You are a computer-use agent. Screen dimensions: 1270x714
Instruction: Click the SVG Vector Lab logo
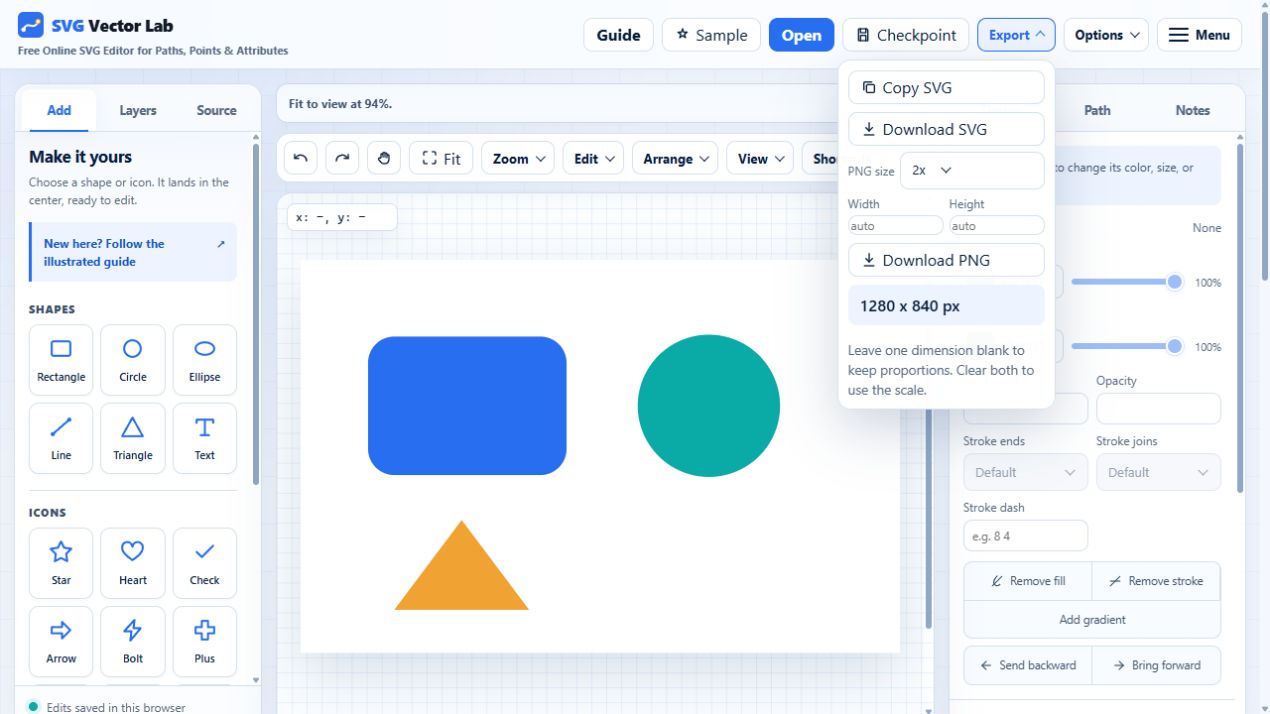(x=31, y=25)
